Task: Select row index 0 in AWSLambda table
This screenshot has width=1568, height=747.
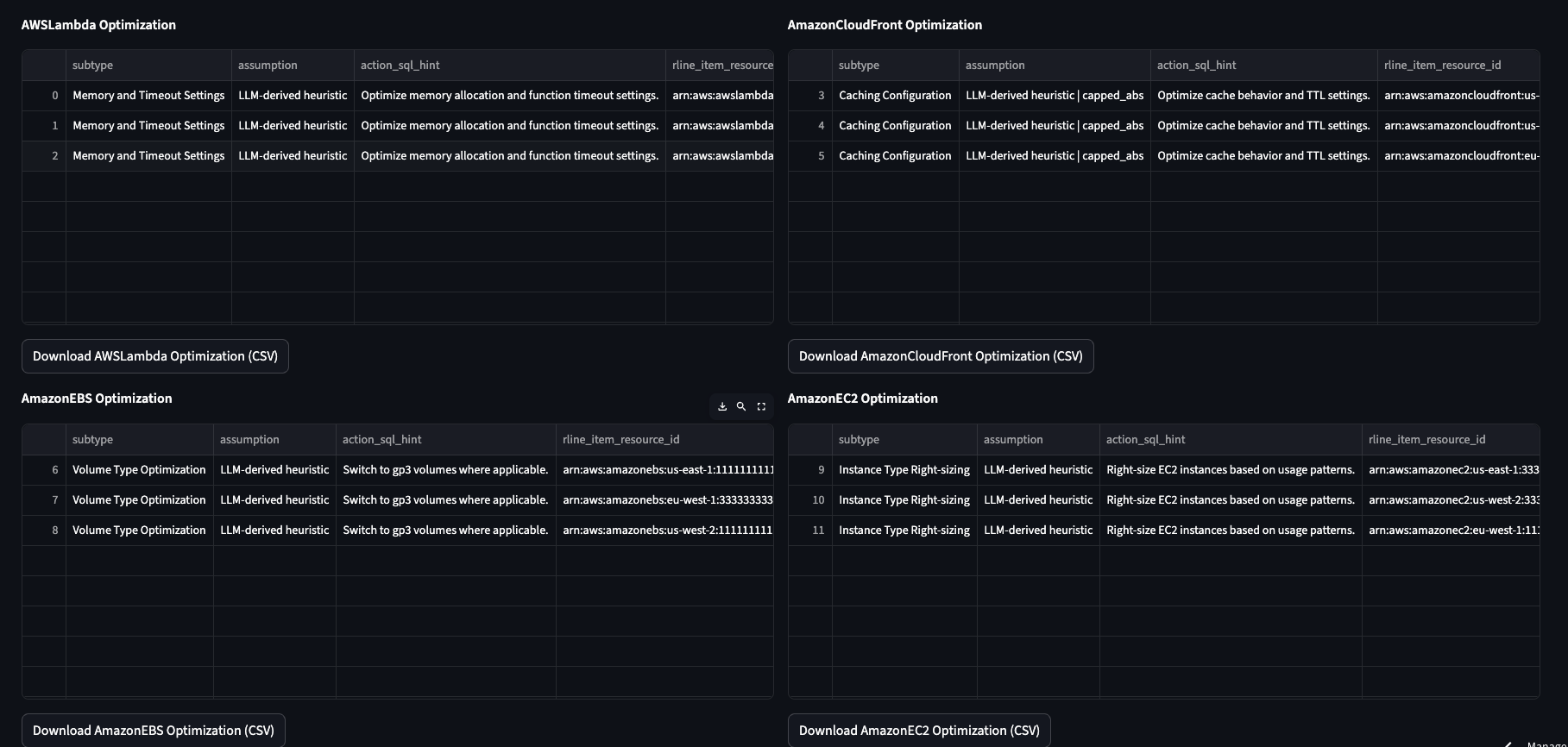Action: [x=44, y=96]
